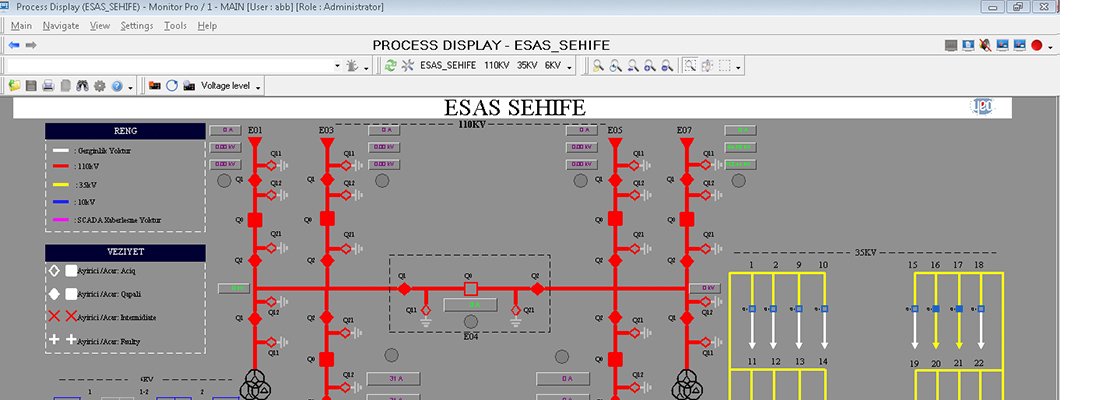The width and height of the screenshot is (1100, 400).
Task: Click the 35KV display shortcut button
Action: [526, 66]
